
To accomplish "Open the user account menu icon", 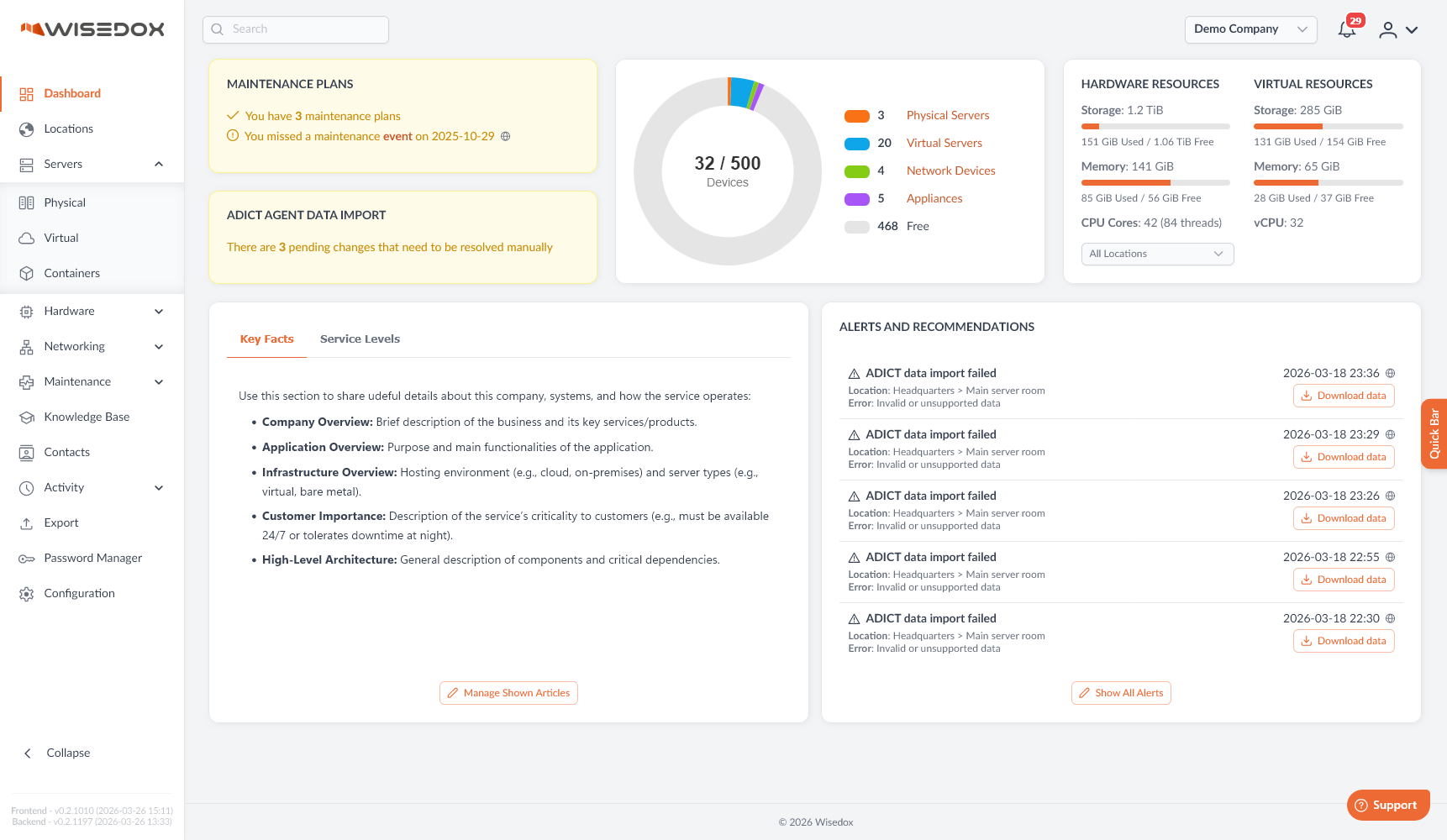I will (x=1388, y=30).
